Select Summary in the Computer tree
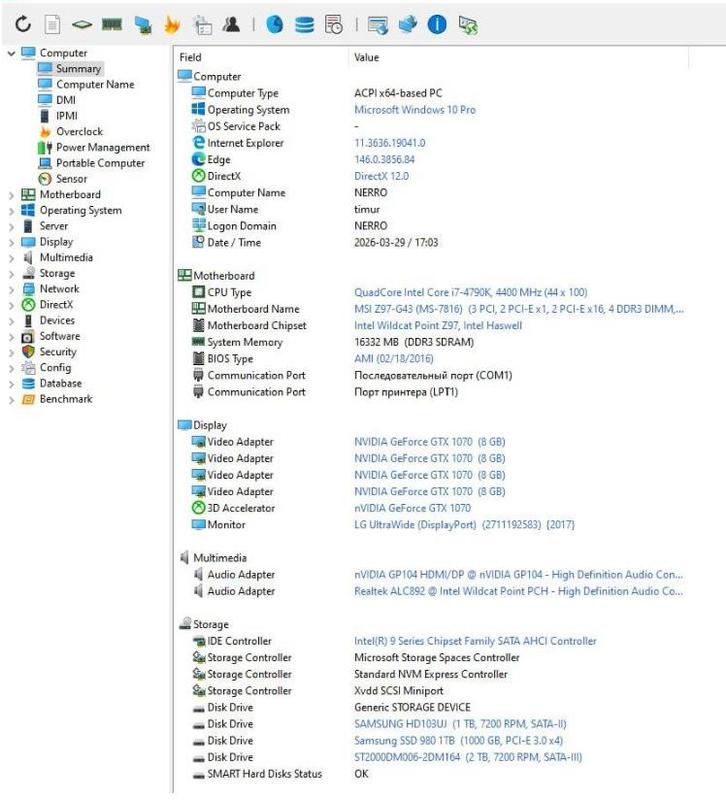This screenshot has width=726, height=803. pos(78,69)
